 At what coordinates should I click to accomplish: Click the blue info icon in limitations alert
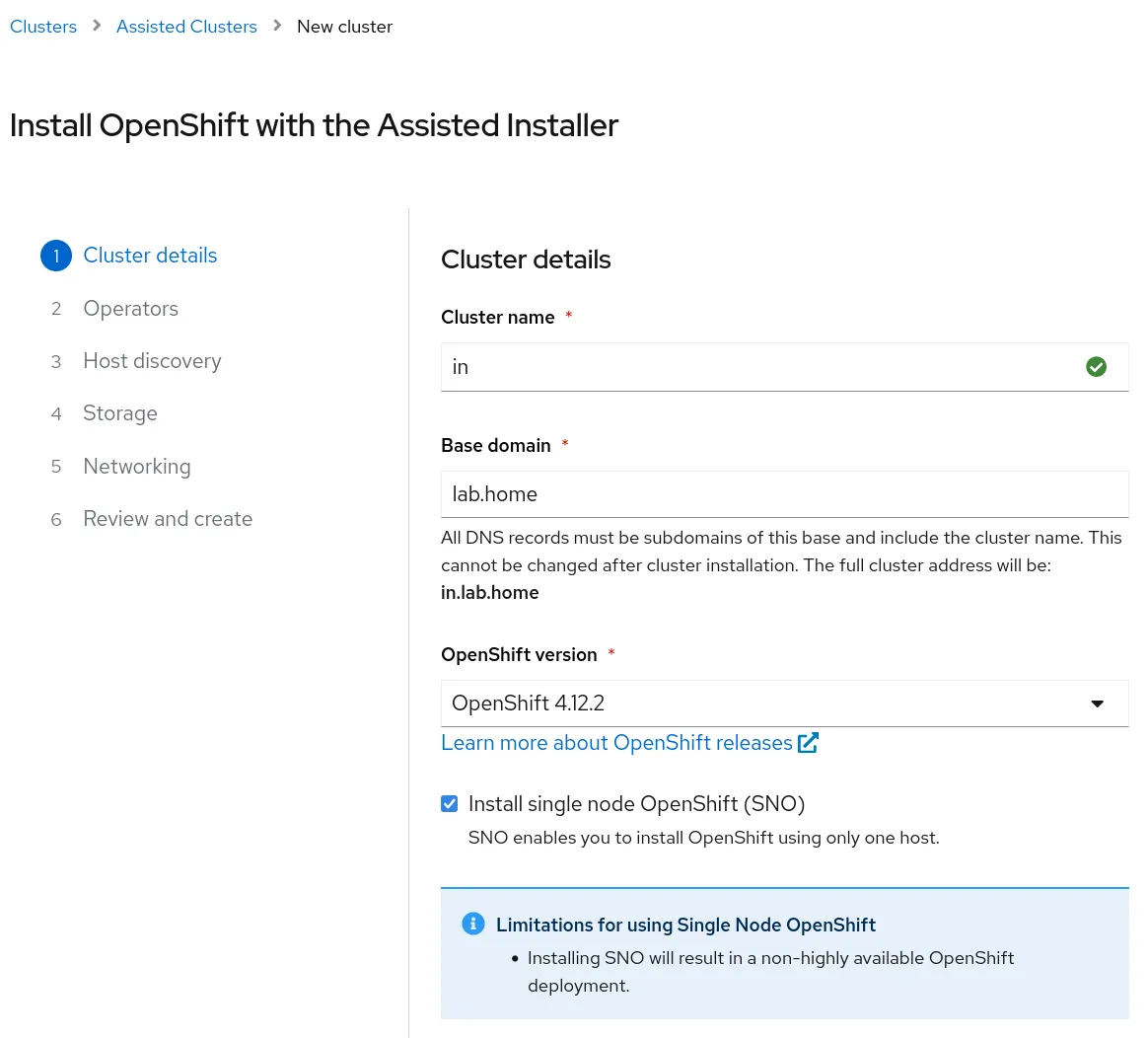coord(473,924)
